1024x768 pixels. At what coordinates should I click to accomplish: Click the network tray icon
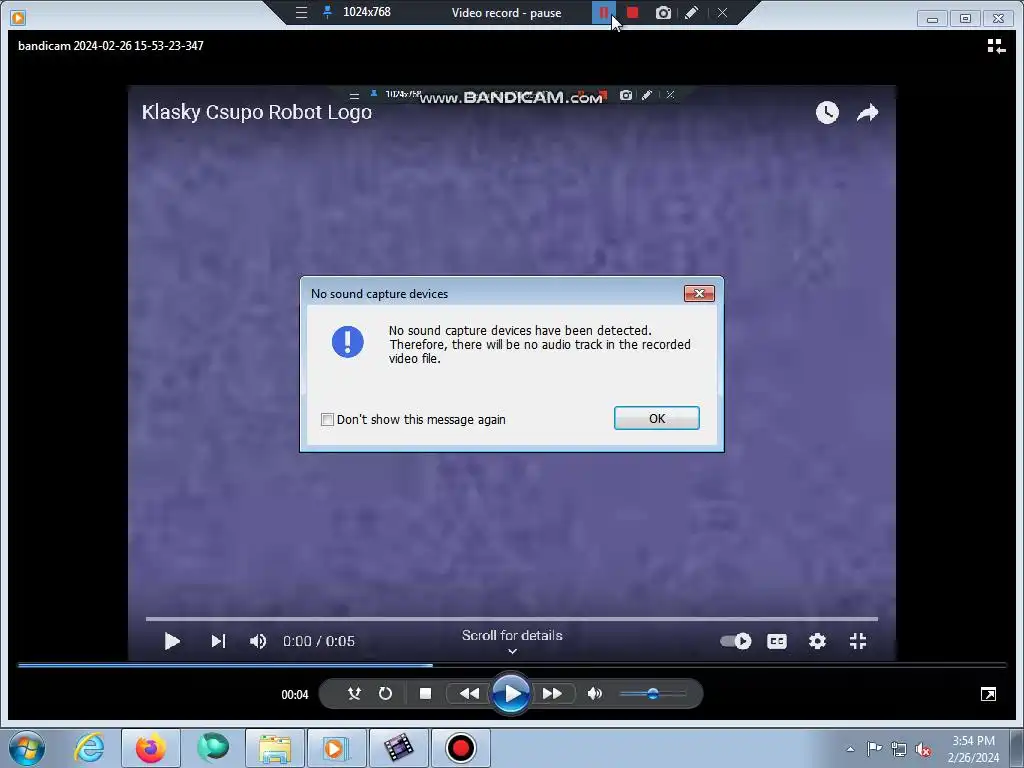click(899, 749)
